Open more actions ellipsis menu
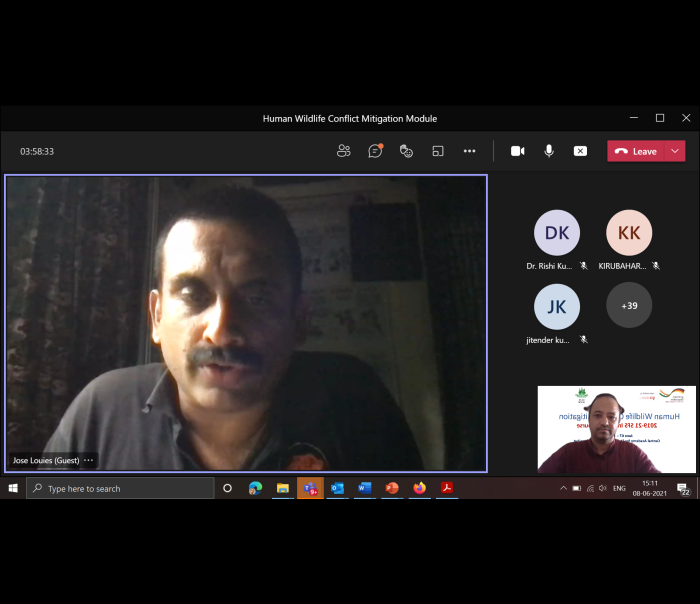 pos(469,151)
